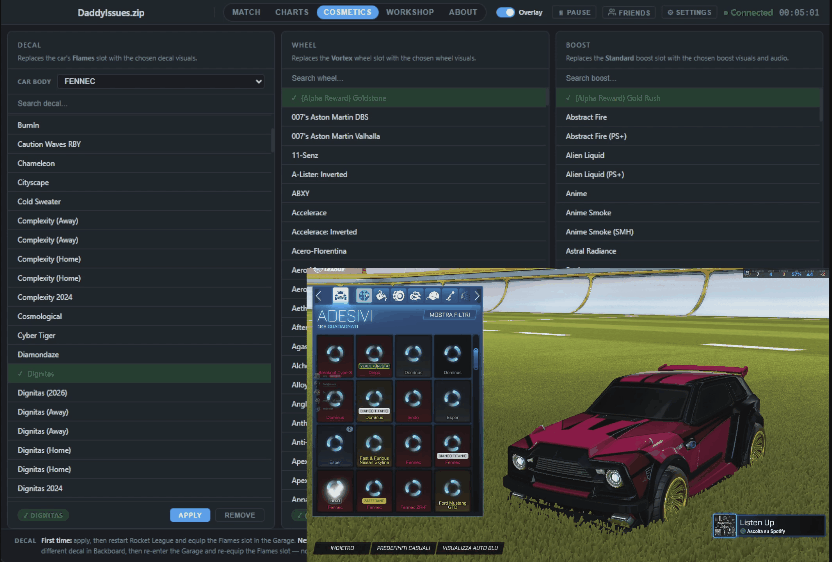Select the Acero-Florentina wheel
The width and height of the screenshot is (832, 562).
tap(415, 251)
